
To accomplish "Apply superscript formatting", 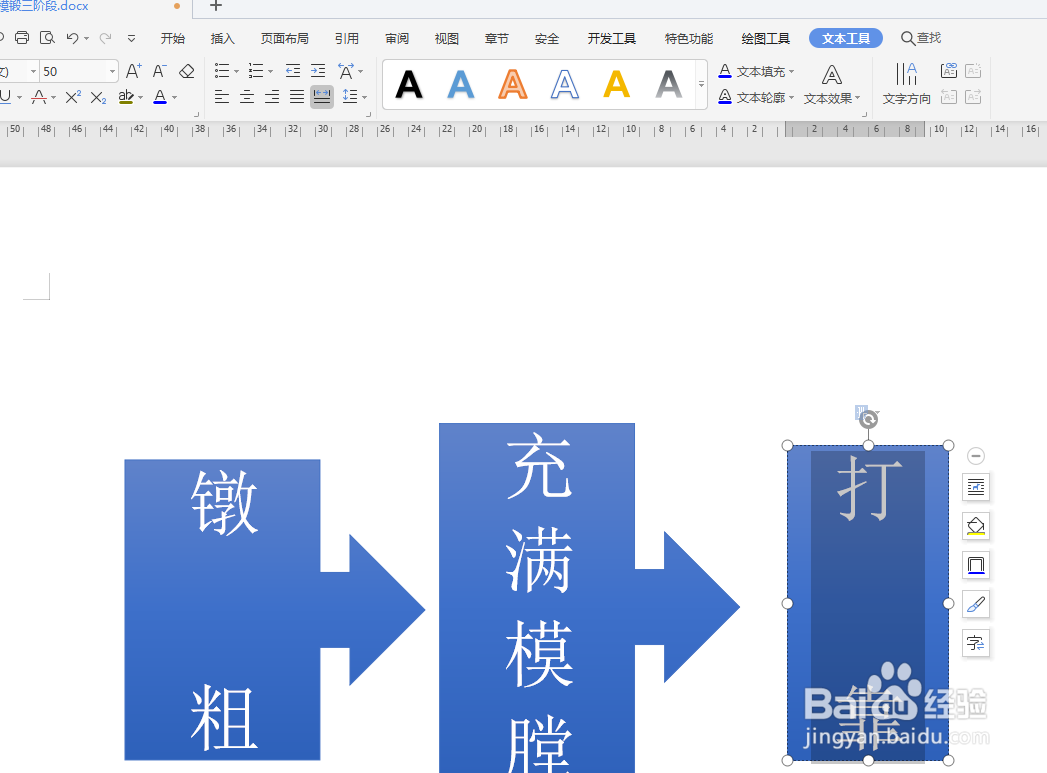I will pyautogui.click(x=73, y=97).
